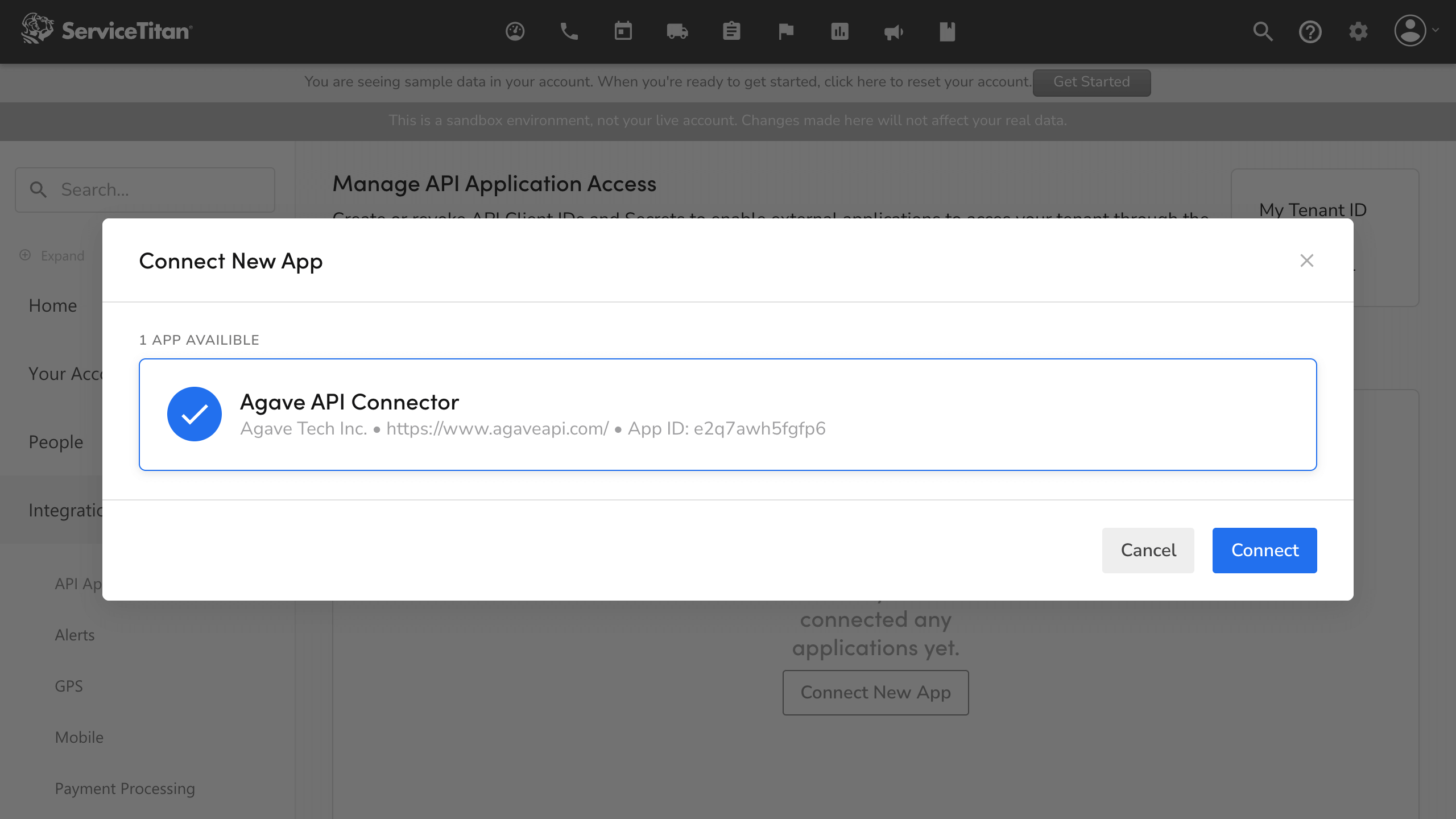The height and width of the screenshot is (819, 1456).
Task: Open Payment Processing in the sidebar
Action: pyautogui.click(x=125, y=789)
